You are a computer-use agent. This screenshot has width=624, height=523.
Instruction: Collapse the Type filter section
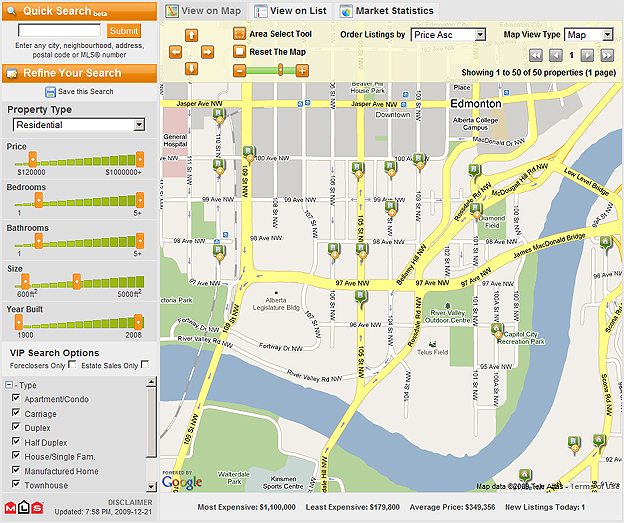point(9,385)
